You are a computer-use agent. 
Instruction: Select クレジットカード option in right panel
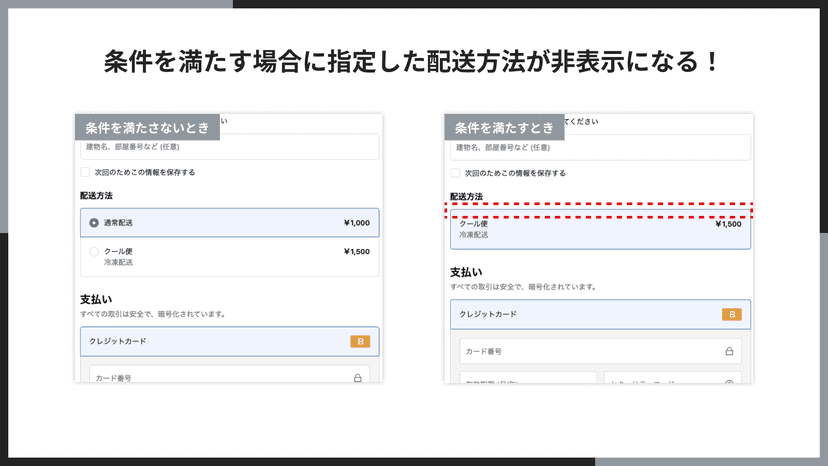[600, 314]
